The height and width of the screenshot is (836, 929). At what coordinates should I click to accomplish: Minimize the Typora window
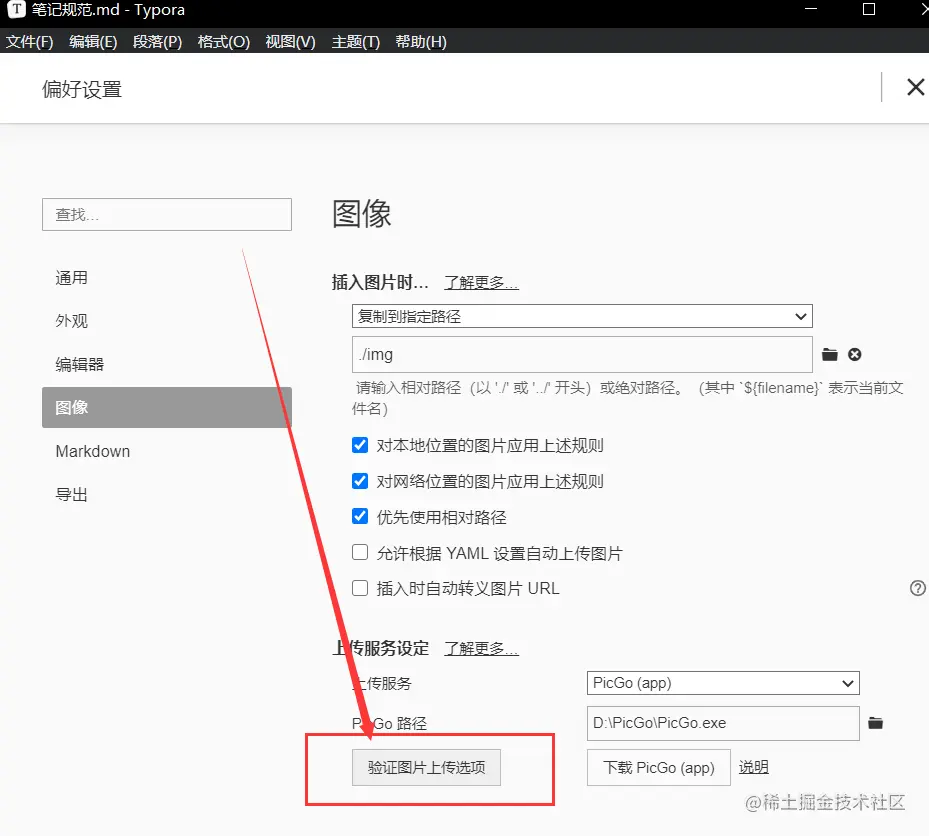[811, 9]
